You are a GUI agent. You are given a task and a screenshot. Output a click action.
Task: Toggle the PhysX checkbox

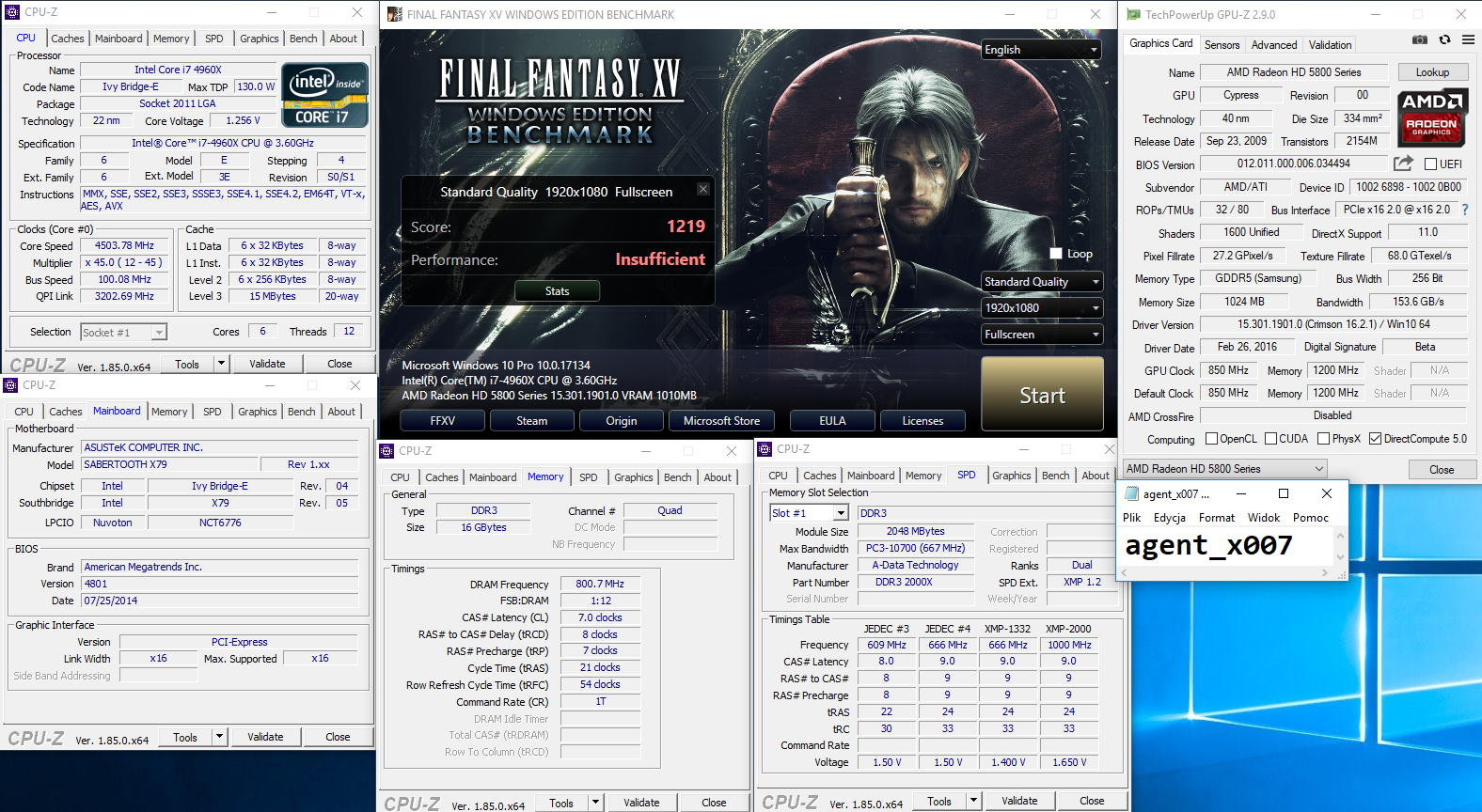coord(1323,439)
